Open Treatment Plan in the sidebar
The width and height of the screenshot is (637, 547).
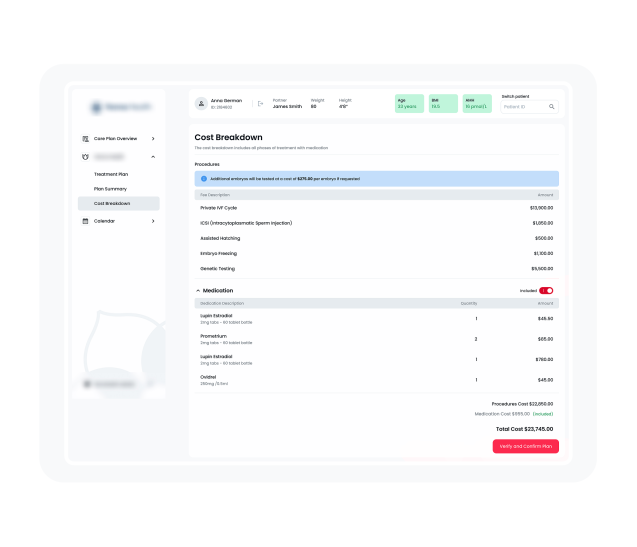[110, 174]
